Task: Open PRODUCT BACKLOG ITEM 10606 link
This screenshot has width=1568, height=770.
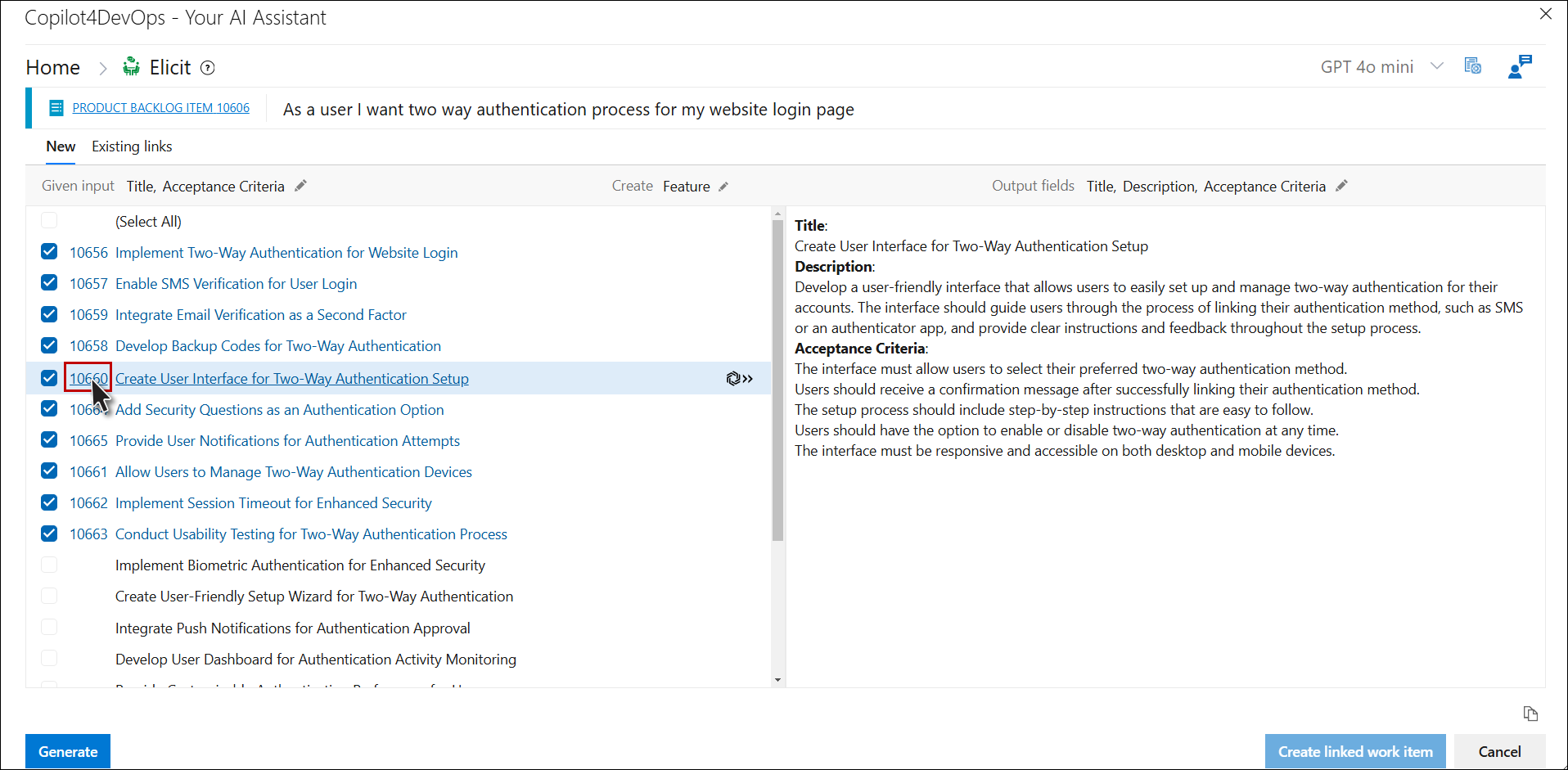Action: tap(161, 108)
